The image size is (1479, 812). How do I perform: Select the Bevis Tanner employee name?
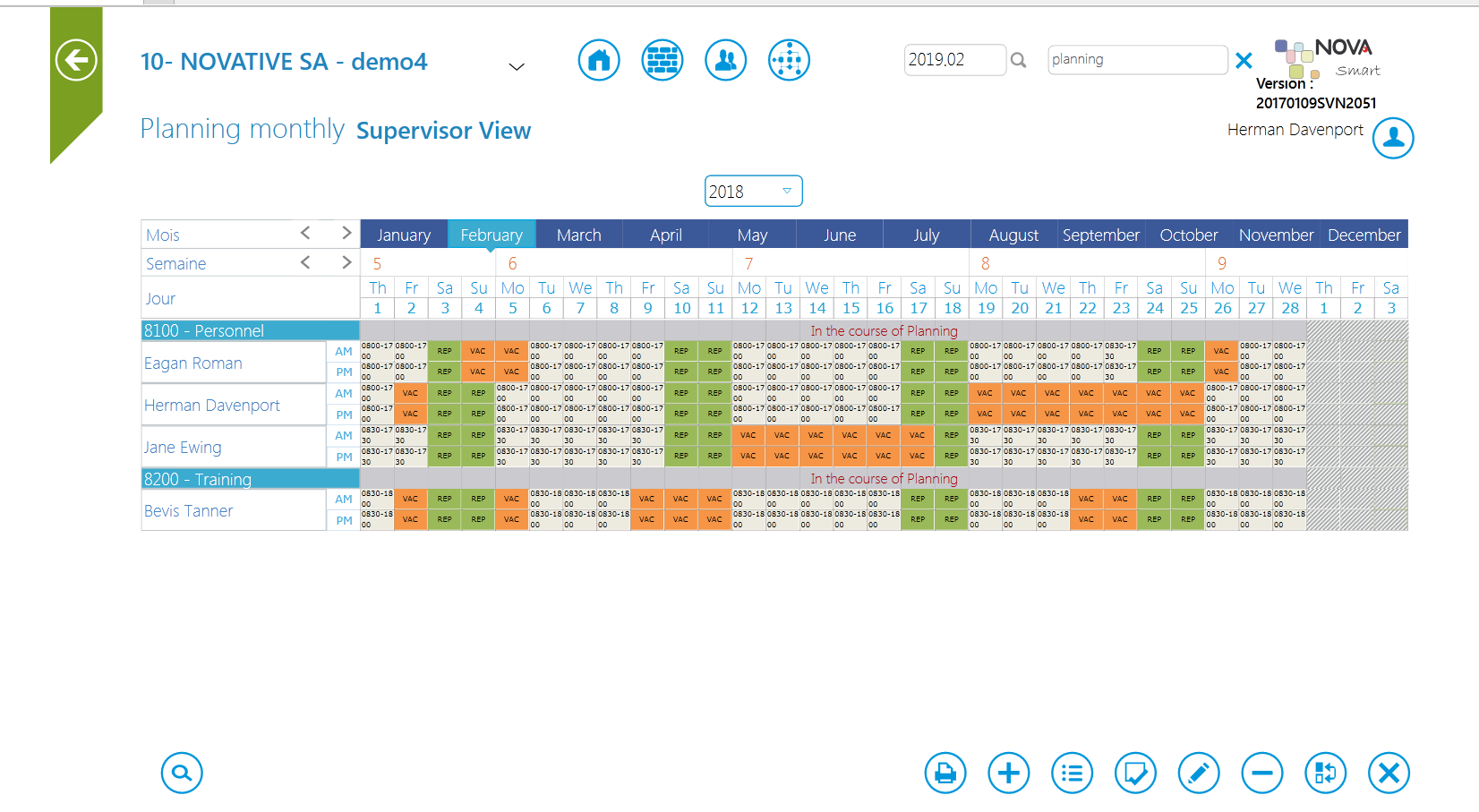coord(189,511)
